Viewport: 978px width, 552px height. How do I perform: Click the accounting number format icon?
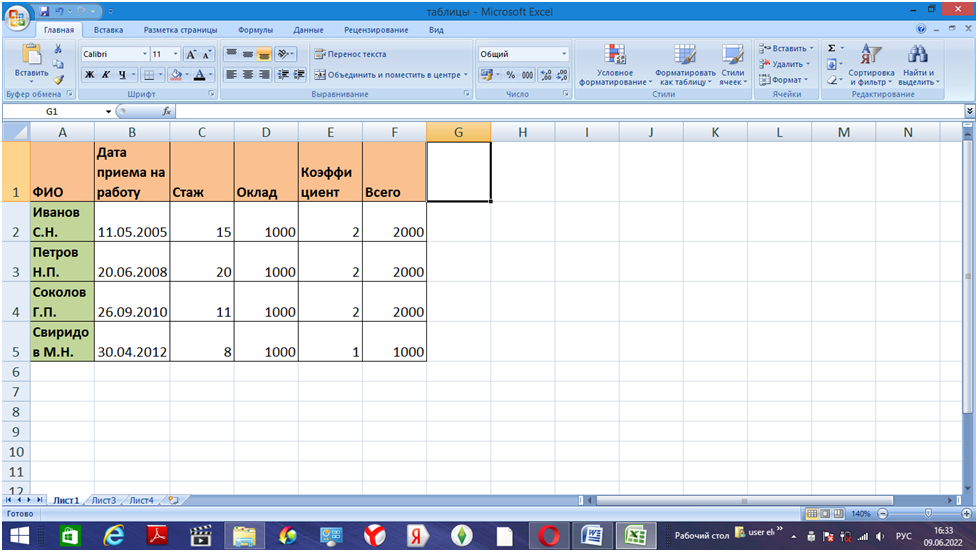[x=487, y=75]
